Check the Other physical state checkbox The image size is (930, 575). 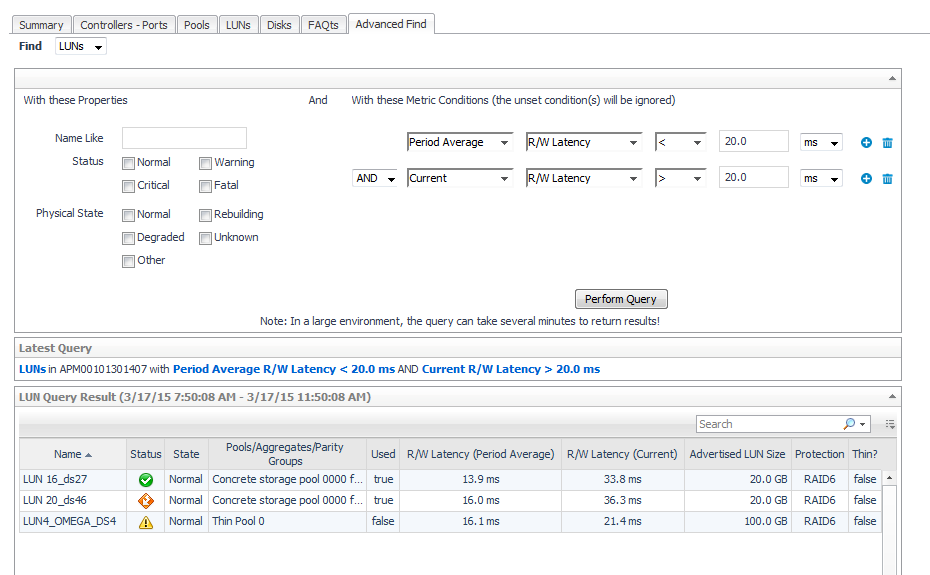128,261
